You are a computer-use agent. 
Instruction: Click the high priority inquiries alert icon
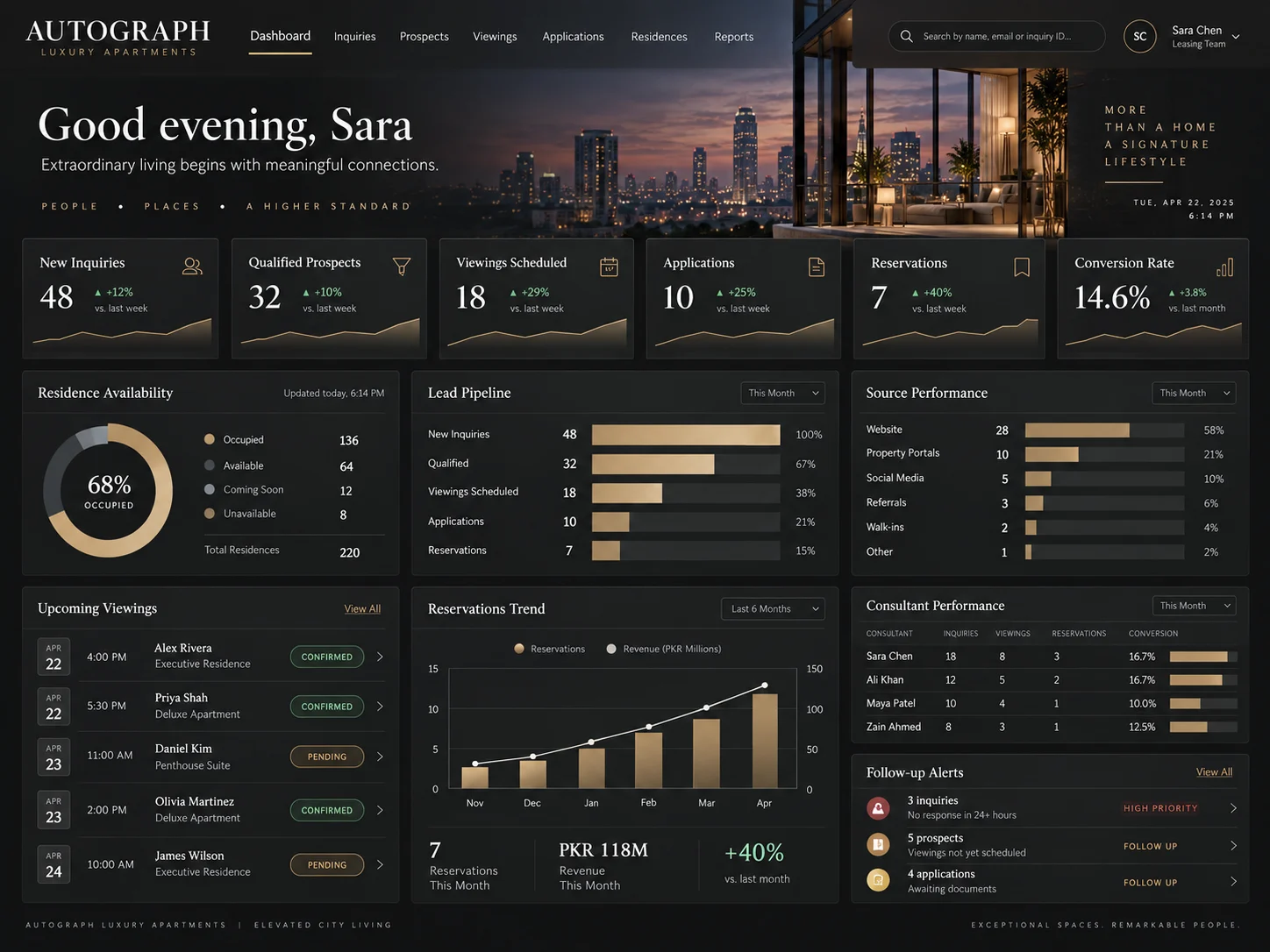point(878,808)
